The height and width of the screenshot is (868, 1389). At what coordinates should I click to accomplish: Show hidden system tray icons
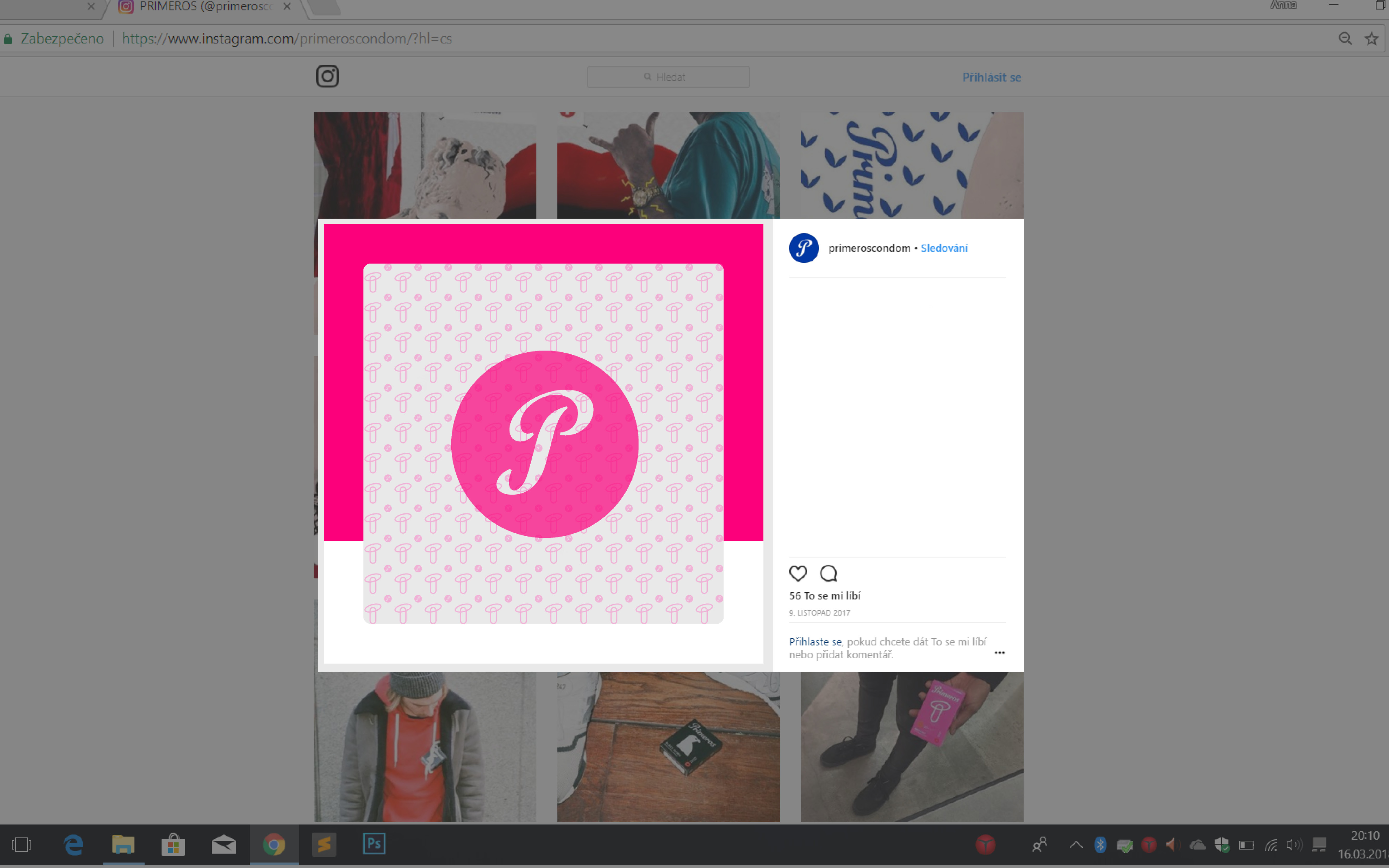(x=1076, y=845)
